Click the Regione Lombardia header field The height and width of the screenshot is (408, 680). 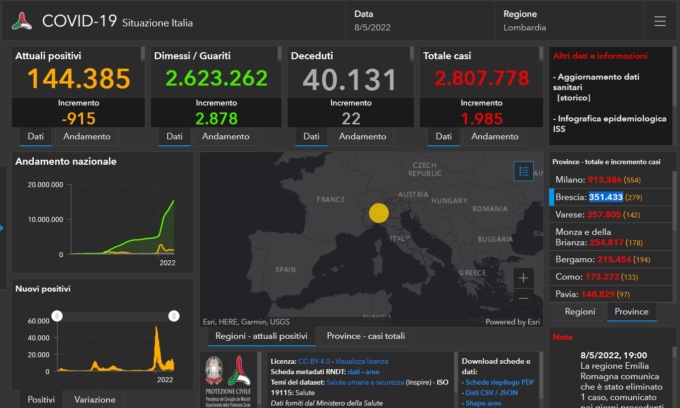[x=569, y=21]
